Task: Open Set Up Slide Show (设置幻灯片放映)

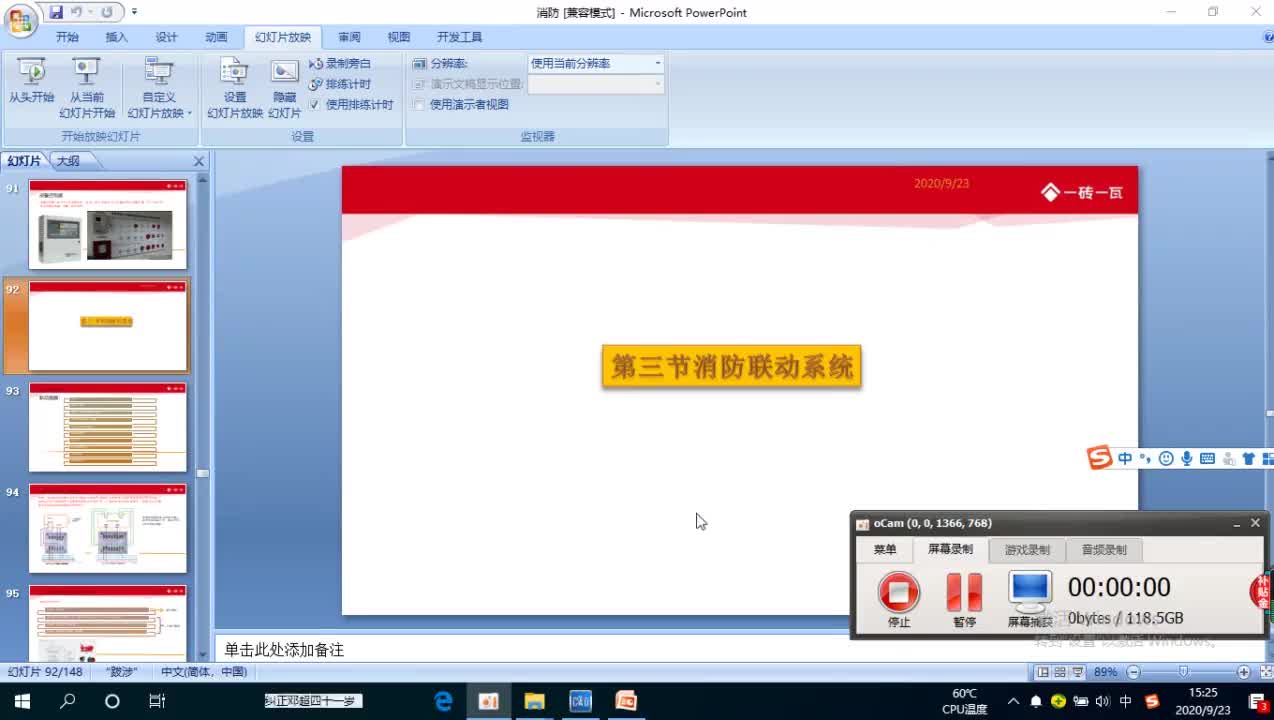Action: point(235,88)
